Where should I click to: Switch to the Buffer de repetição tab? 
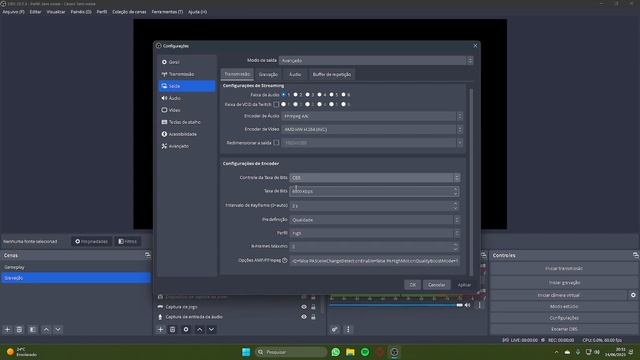(x=331, y=74)
